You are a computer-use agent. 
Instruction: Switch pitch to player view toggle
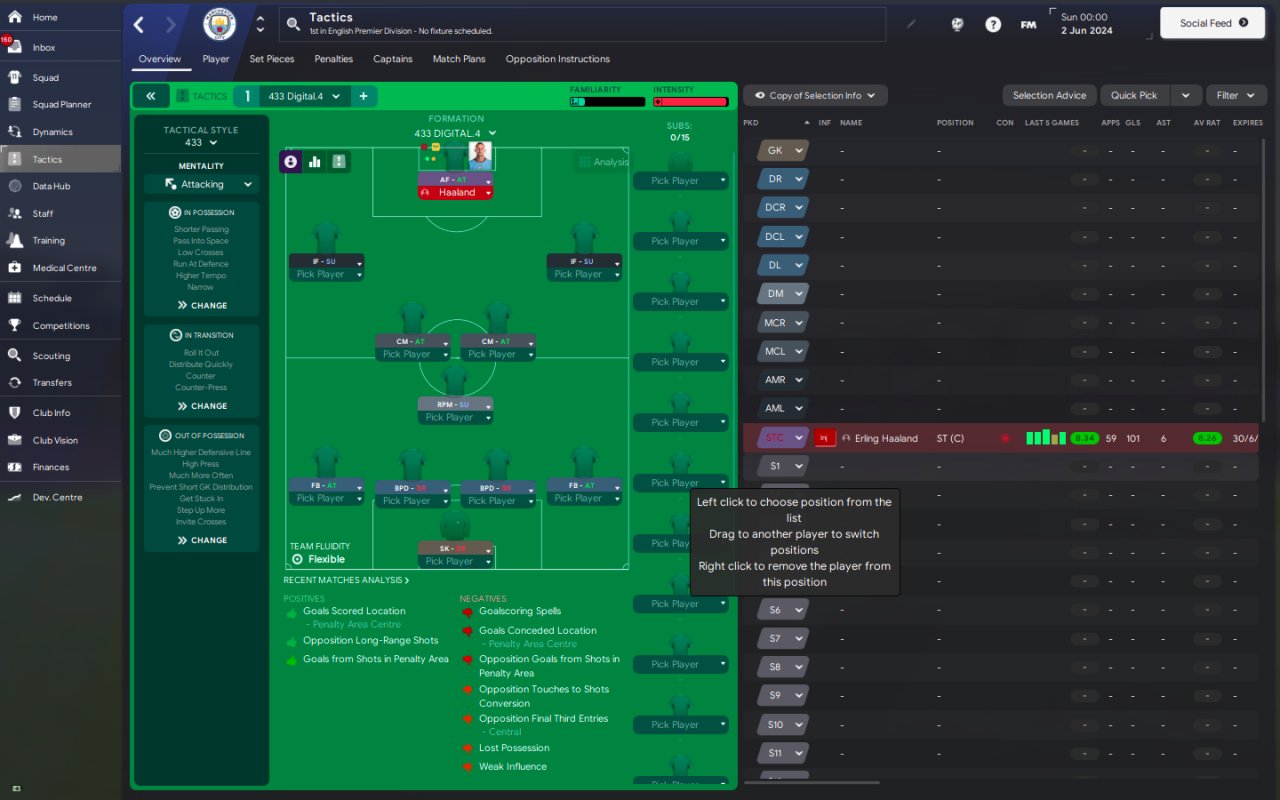tap(290, 161)
